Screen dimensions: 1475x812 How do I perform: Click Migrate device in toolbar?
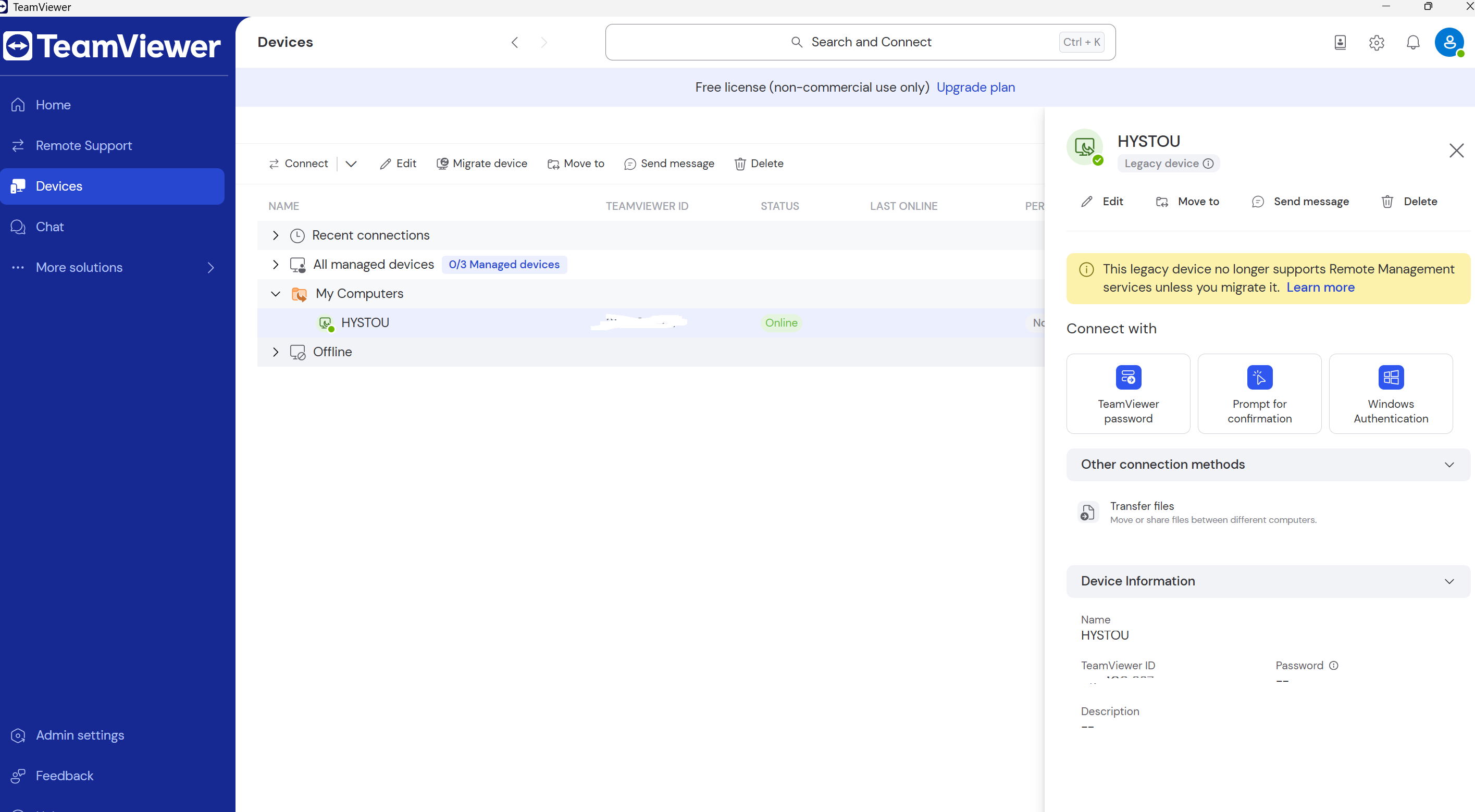click(x=481, y=164)
